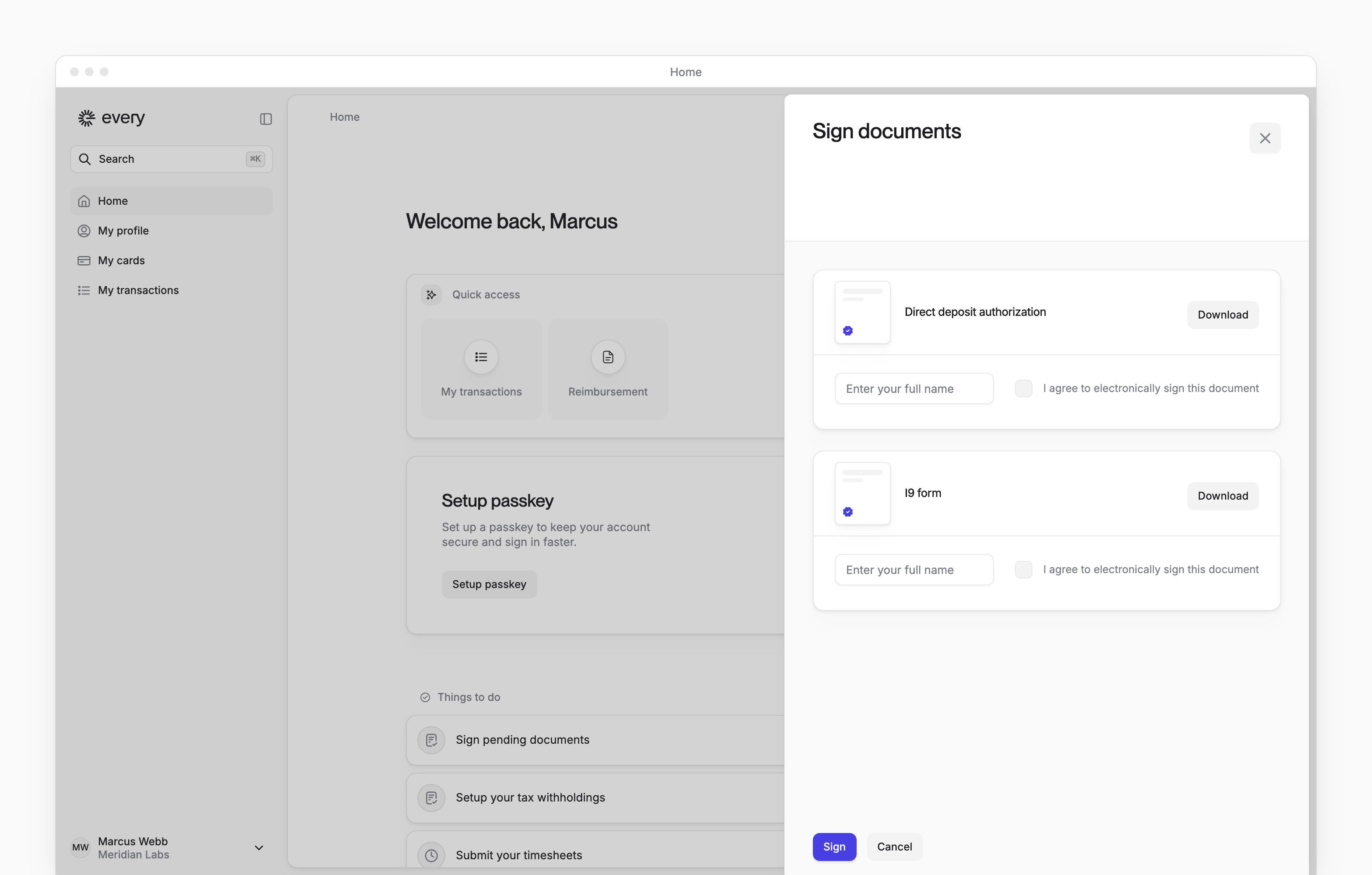1372x875 pixels.
Task: Click the Setup your tax withholdings icon
Action: [431, 798]
